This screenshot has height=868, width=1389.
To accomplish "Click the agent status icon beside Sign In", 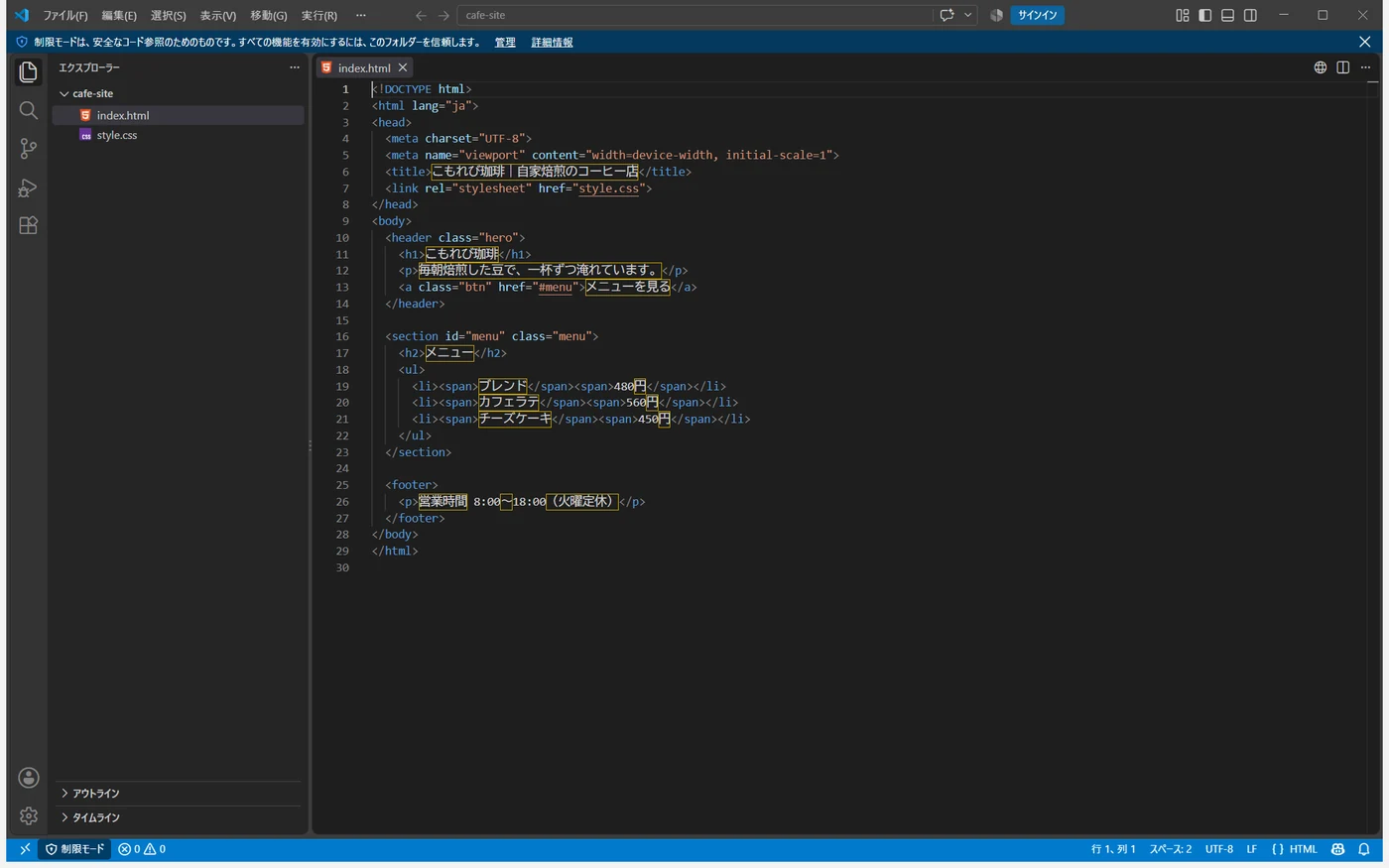I will point(996,15).
